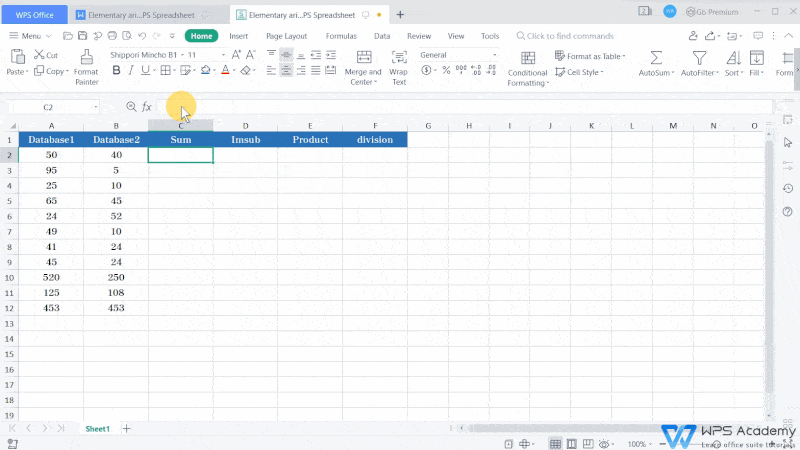Select cell A2 containing 50
Viewport: 800px width, 450px height.
point(51,155)
